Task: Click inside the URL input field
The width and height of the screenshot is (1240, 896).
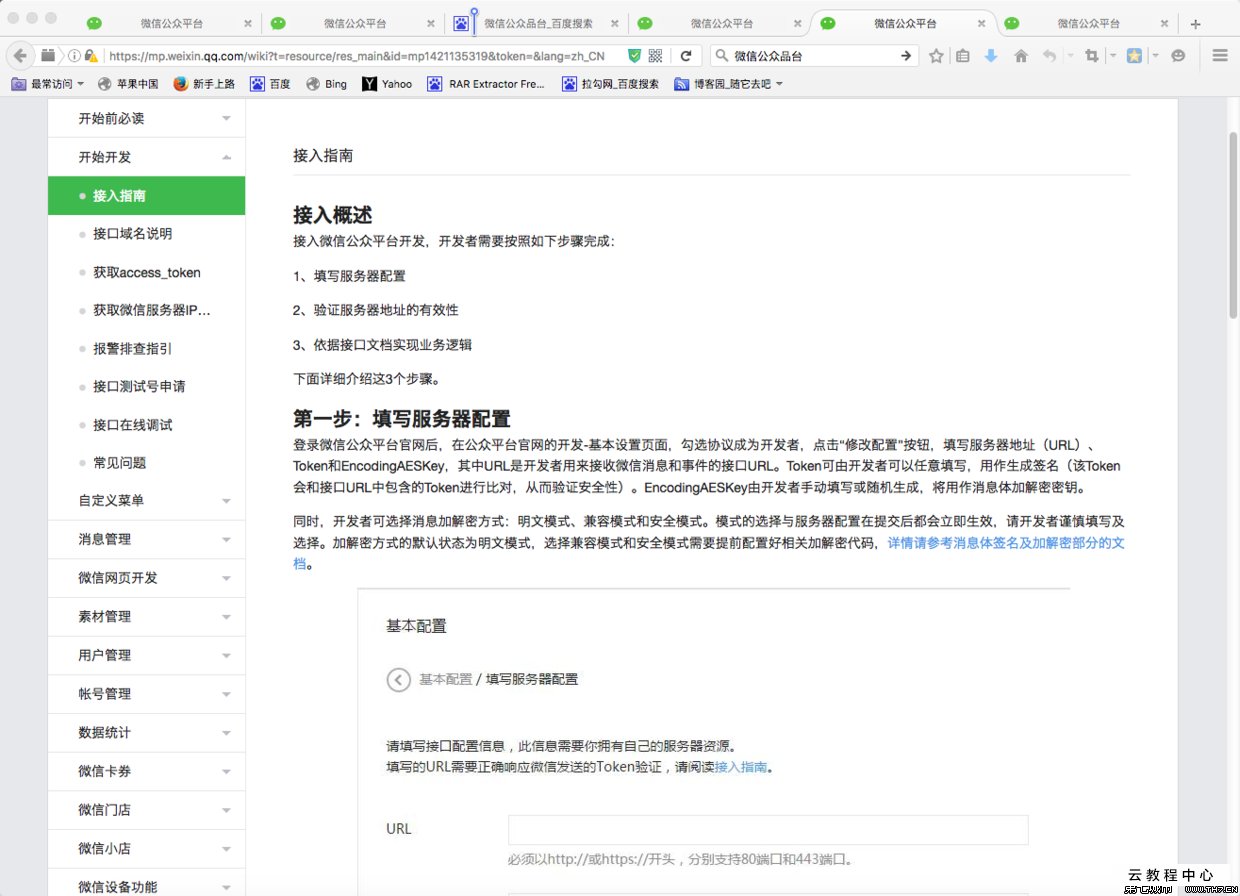Action: [767, 829]
